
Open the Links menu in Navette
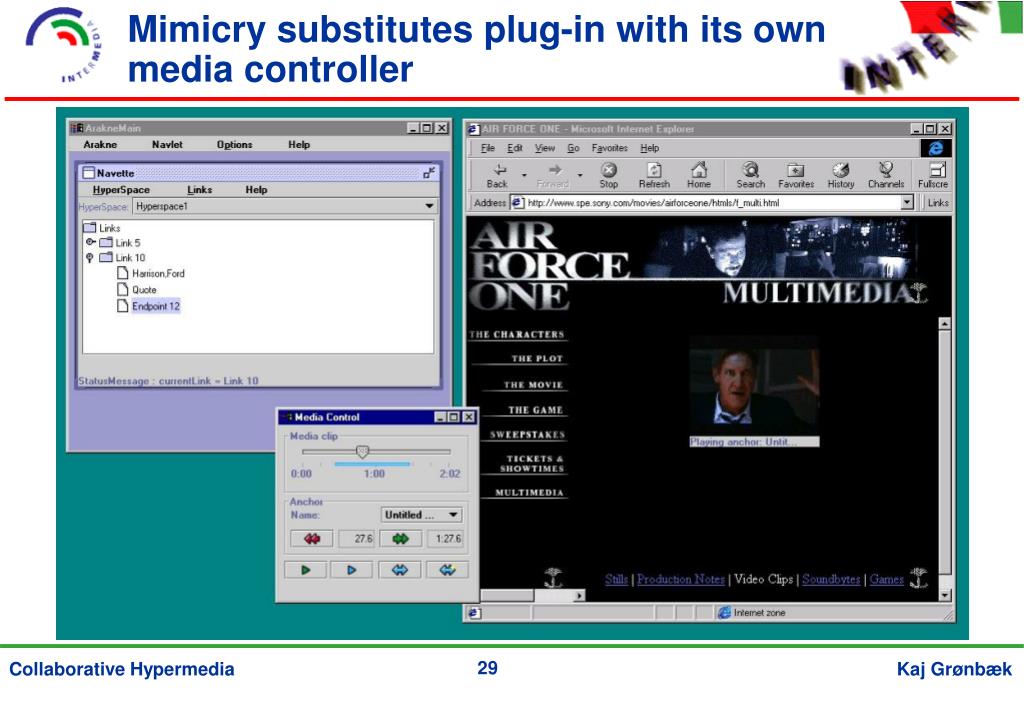pyautogui.click(x=199, y=189)
